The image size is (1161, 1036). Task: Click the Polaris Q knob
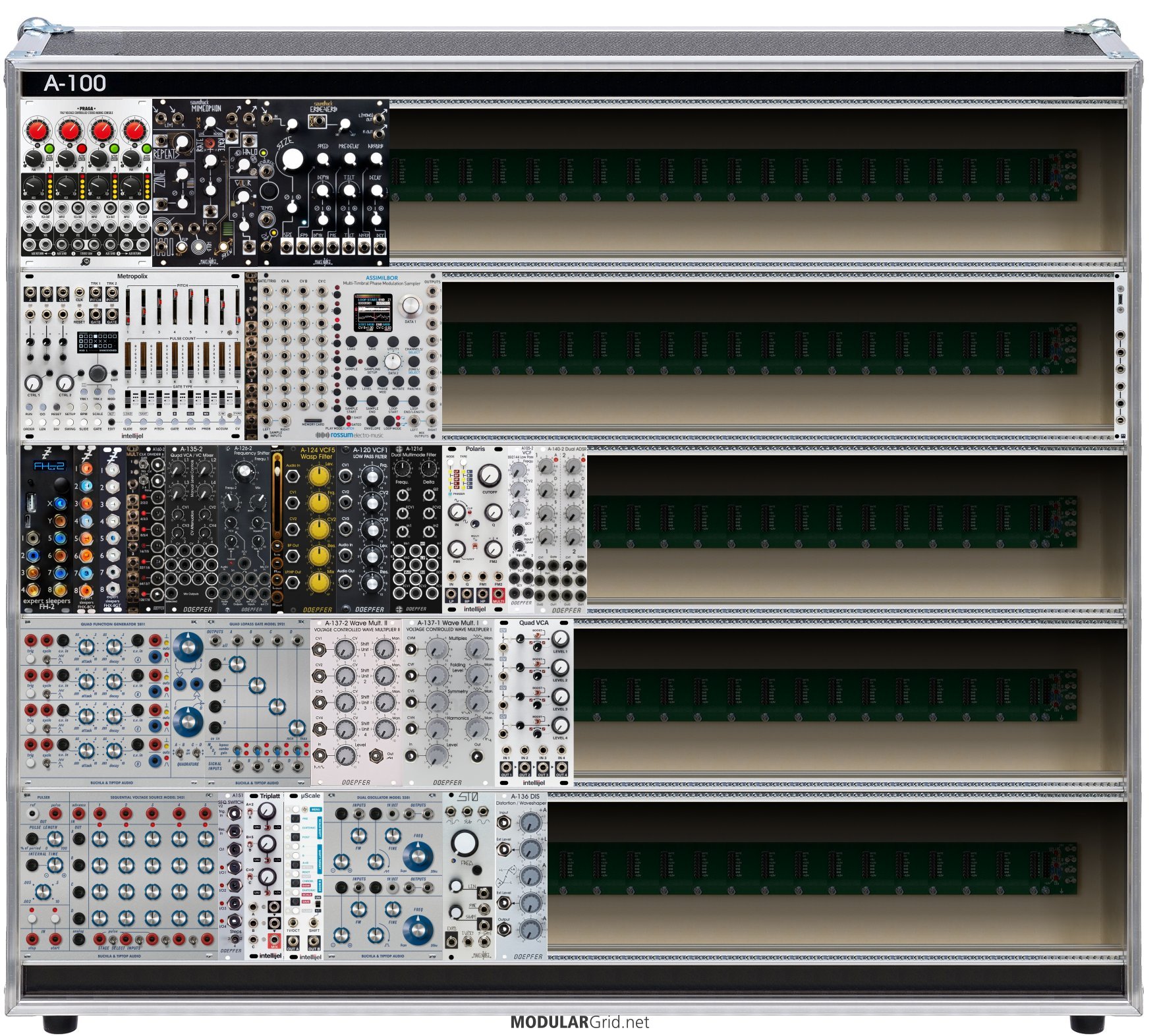click(x=493, y=512)
